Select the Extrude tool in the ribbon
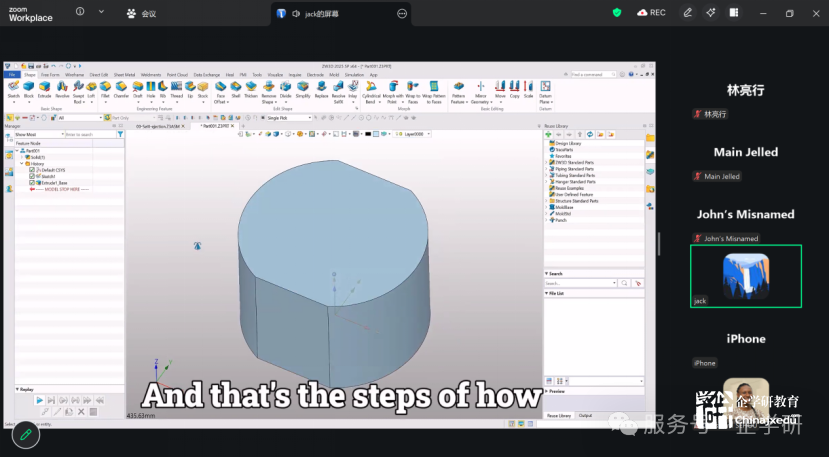Screen dimensions: 829x457 click(x=45, y=90)
